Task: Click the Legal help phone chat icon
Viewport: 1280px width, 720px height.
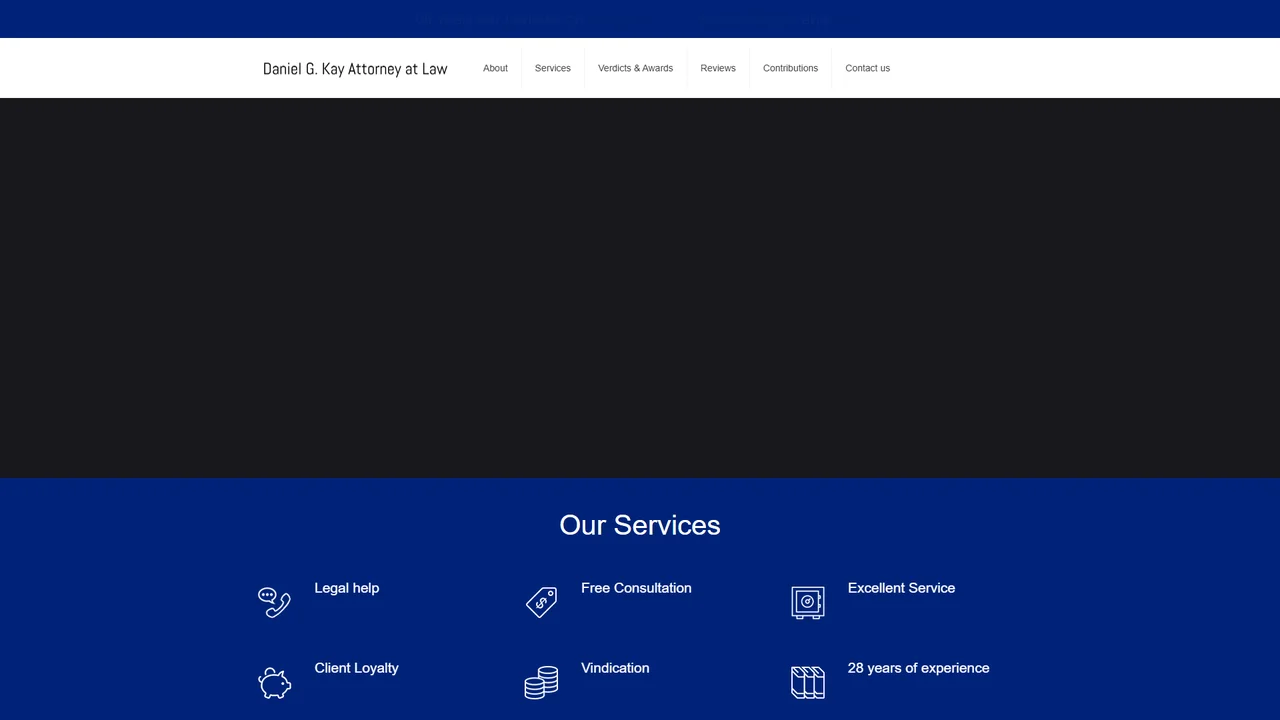Action: [274, 602]
